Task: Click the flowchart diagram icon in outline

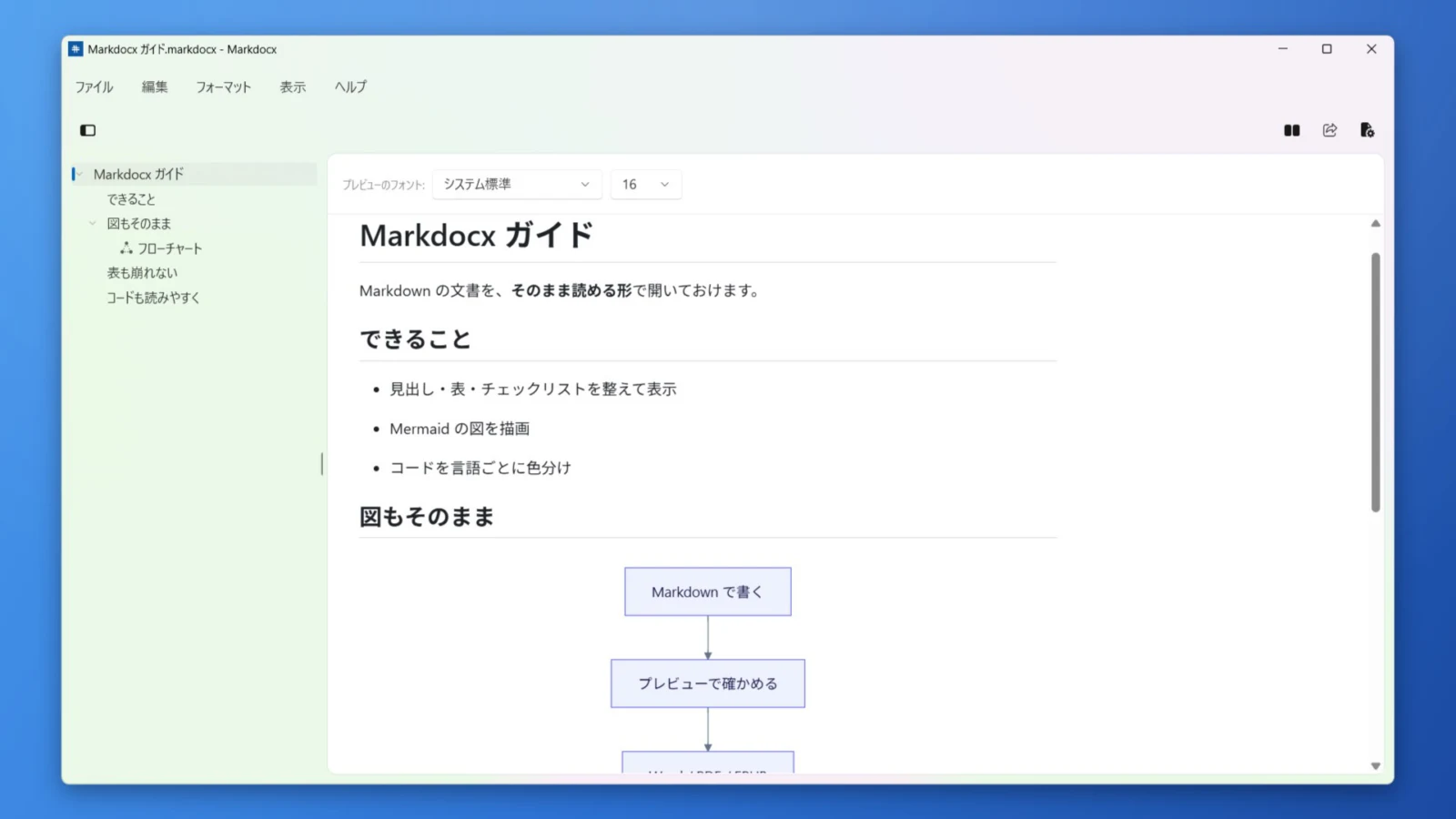Action: coord(126,248)
